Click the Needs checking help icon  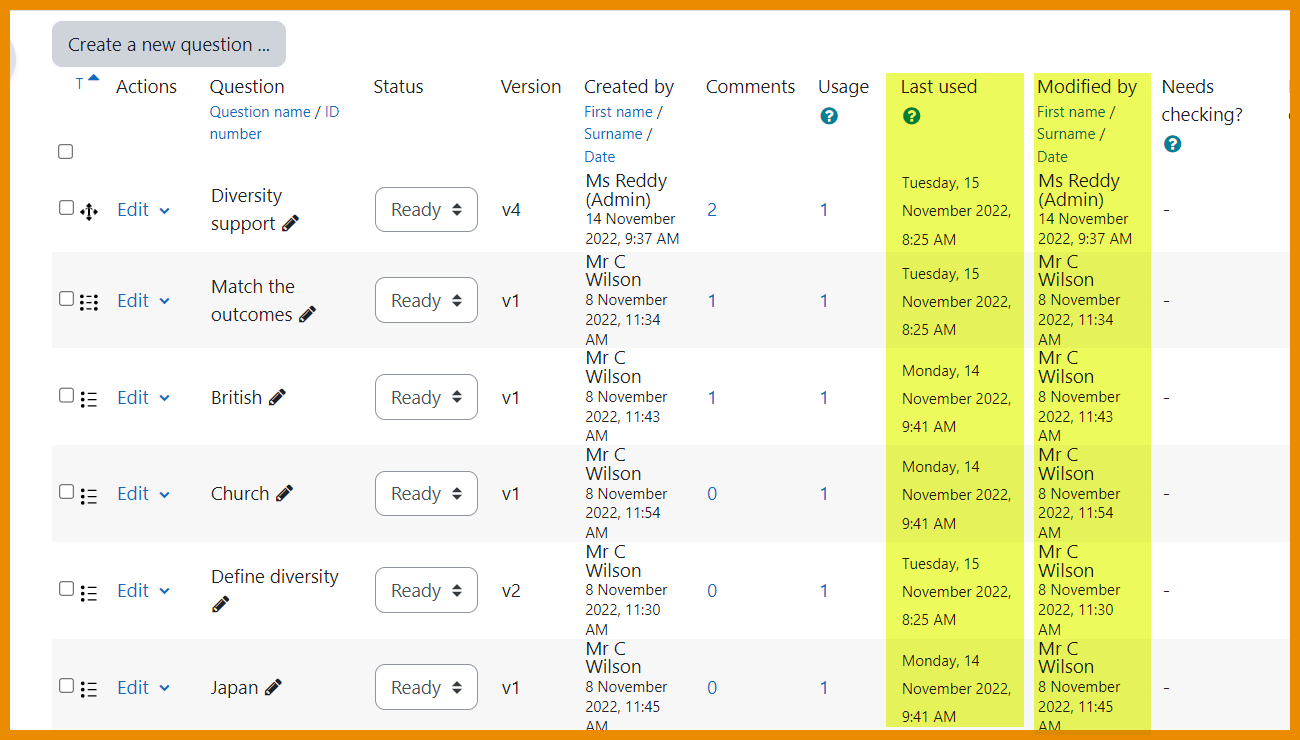pos(1172,144)
